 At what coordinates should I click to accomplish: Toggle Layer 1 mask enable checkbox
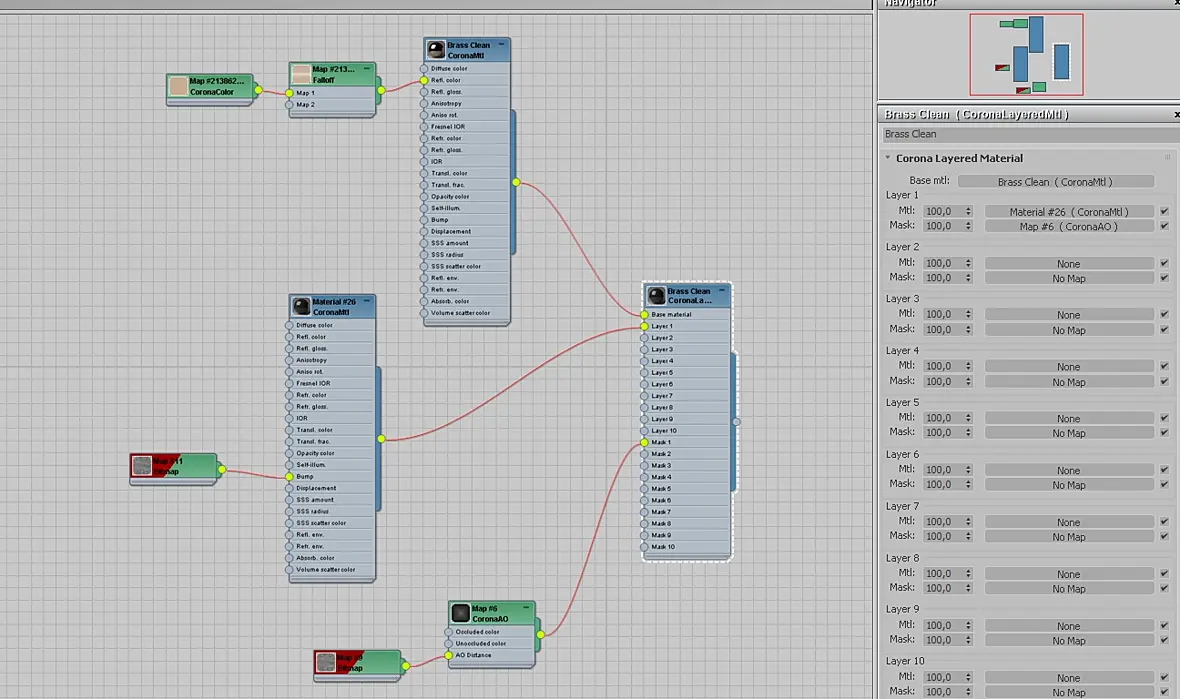tap(1164, 226)
